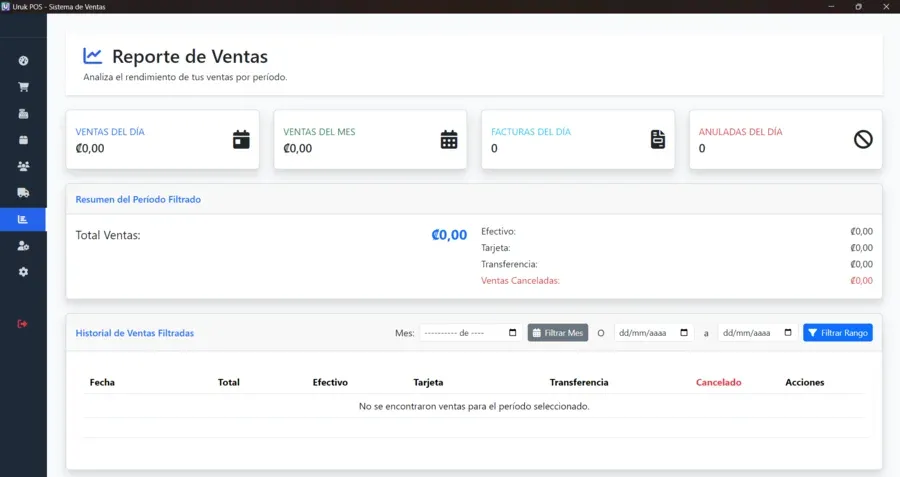Go to the customers group icon
This screenshot has height=477, width=900.
[23, 166]
